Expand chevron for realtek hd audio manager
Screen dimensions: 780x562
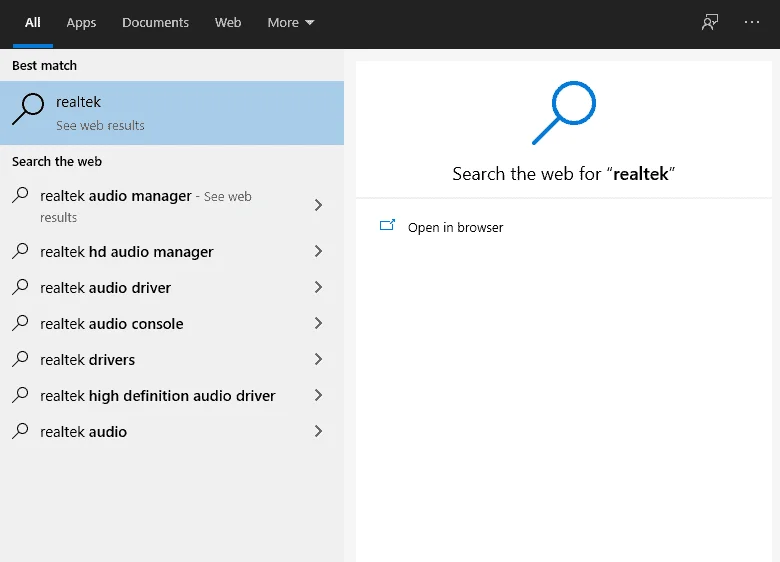[x=318, y=251]
